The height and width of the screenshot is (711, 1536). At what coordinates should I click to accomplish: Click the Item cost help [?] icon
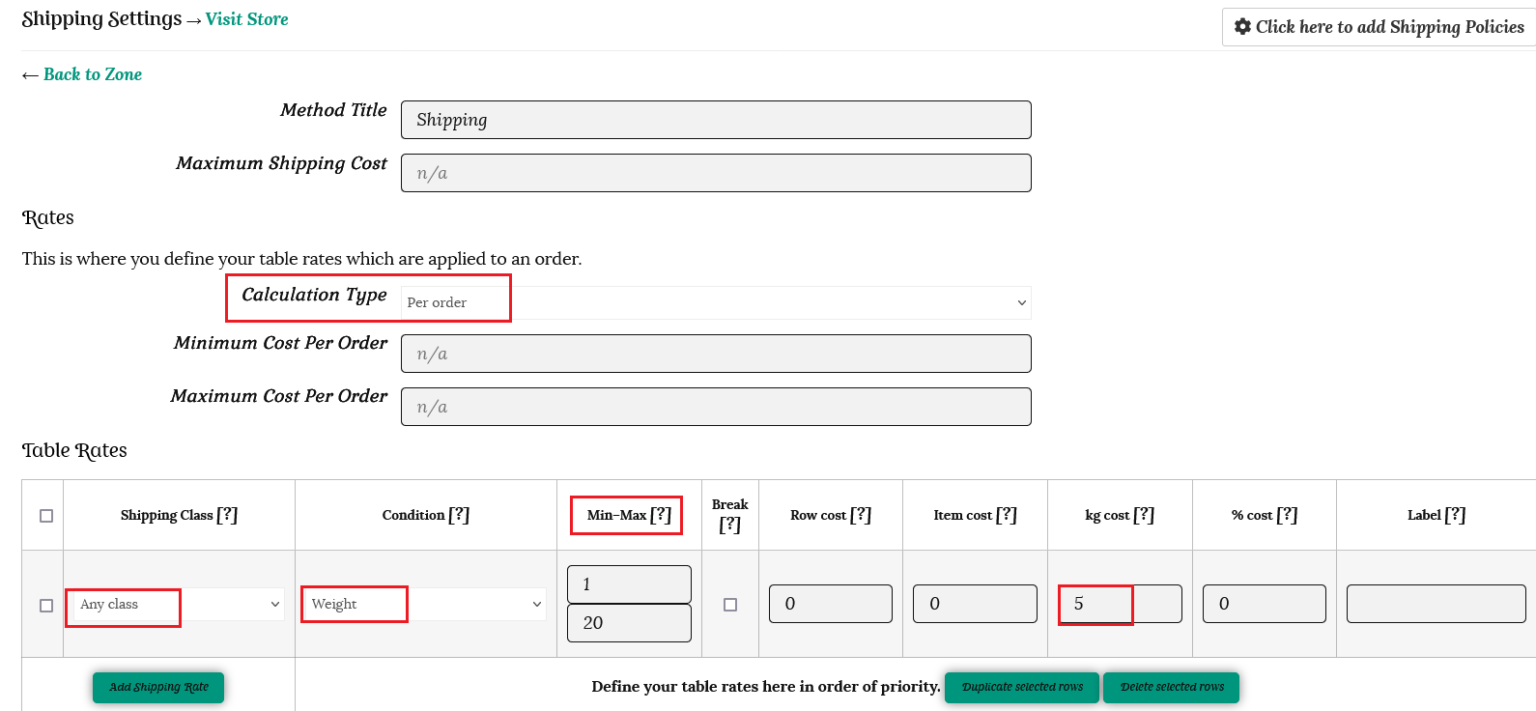coord(1006,515)
